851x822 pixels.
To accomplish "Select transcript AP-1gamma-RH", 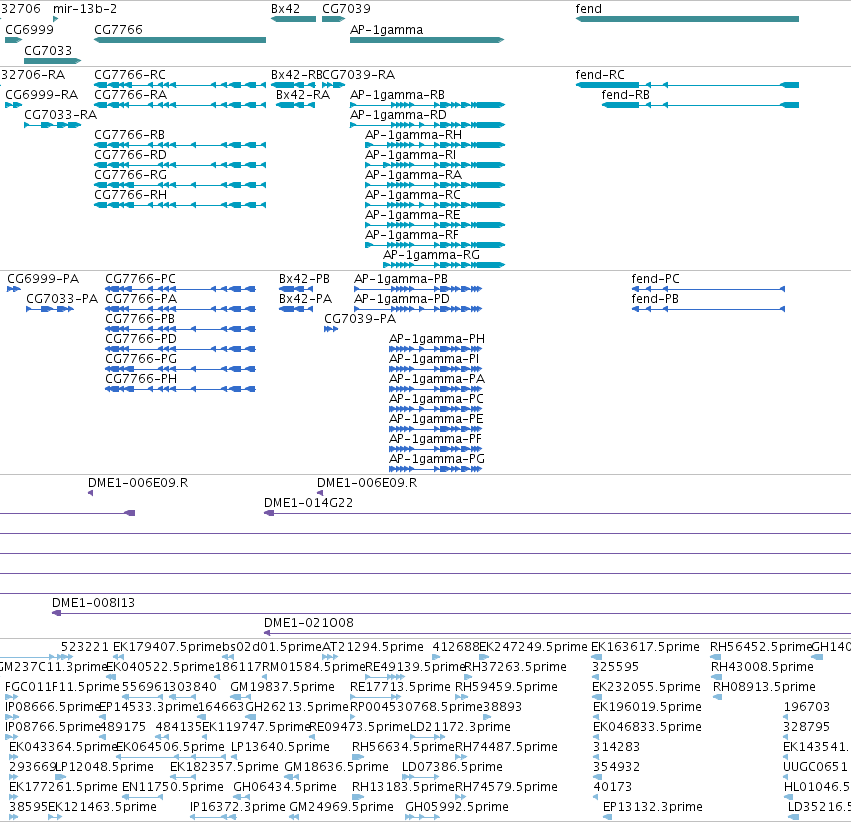I will [414, 135].
